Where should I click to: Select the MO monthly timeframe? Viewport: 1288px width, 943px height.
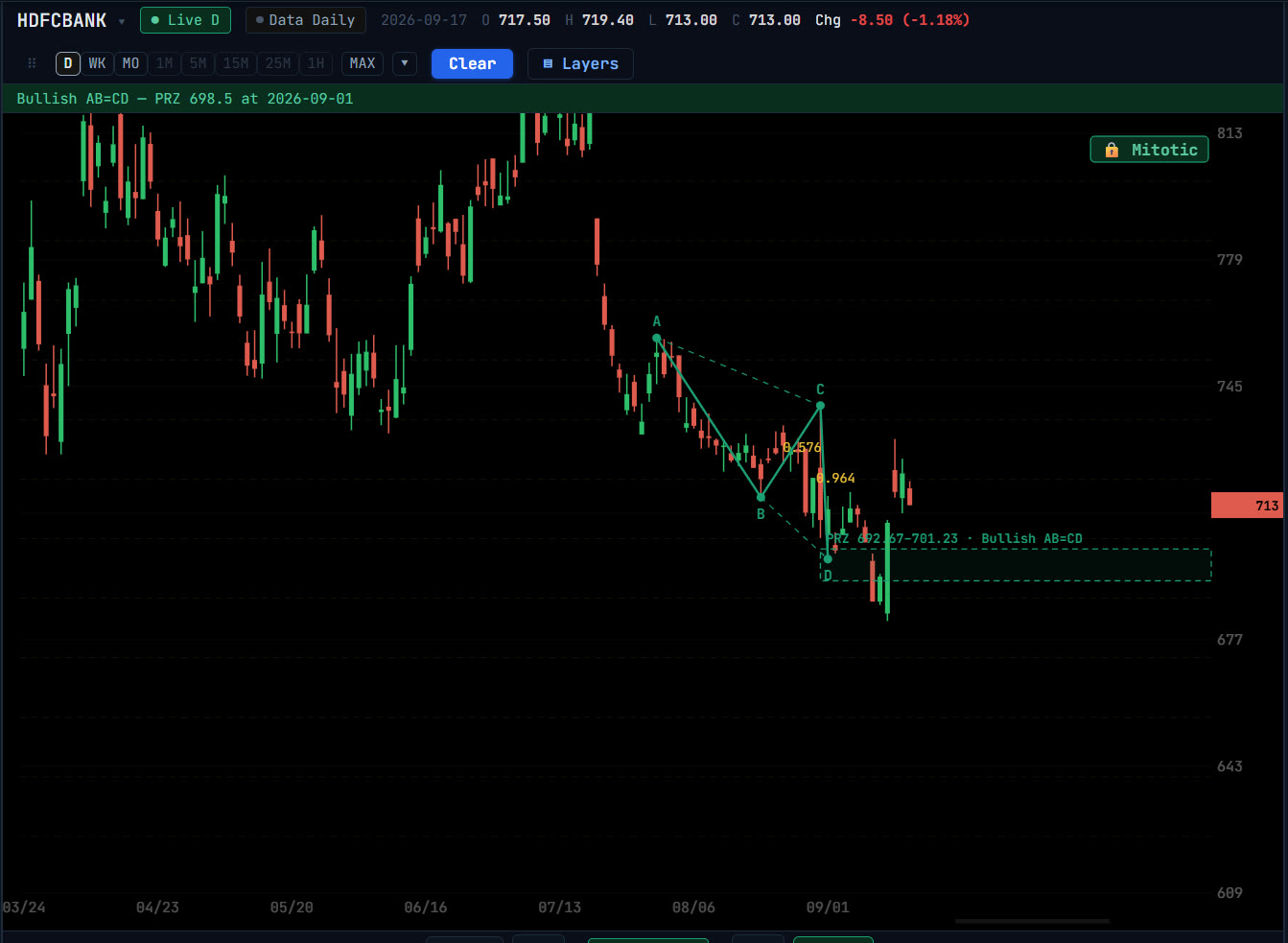[x=130, y=63]
